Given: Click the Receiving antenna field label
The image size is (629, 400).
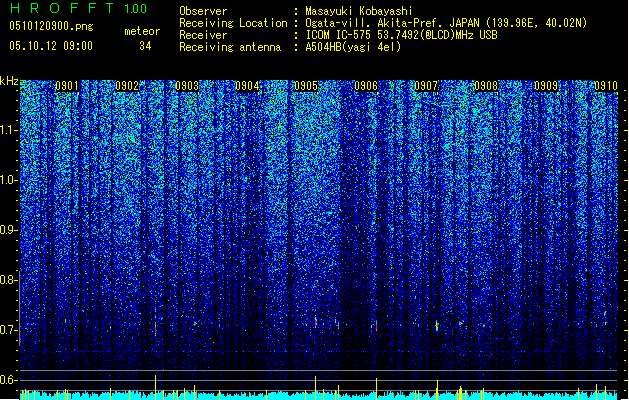Looking at the screenshot, I should coord(230,47).
